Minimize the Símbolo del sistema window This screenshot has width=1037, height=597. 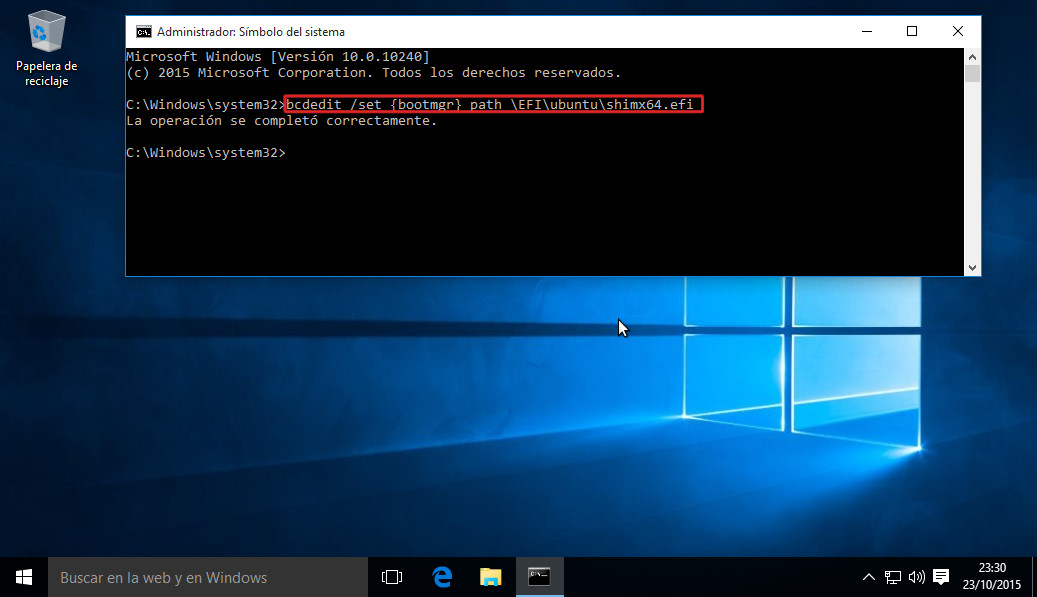click(865, 31)
